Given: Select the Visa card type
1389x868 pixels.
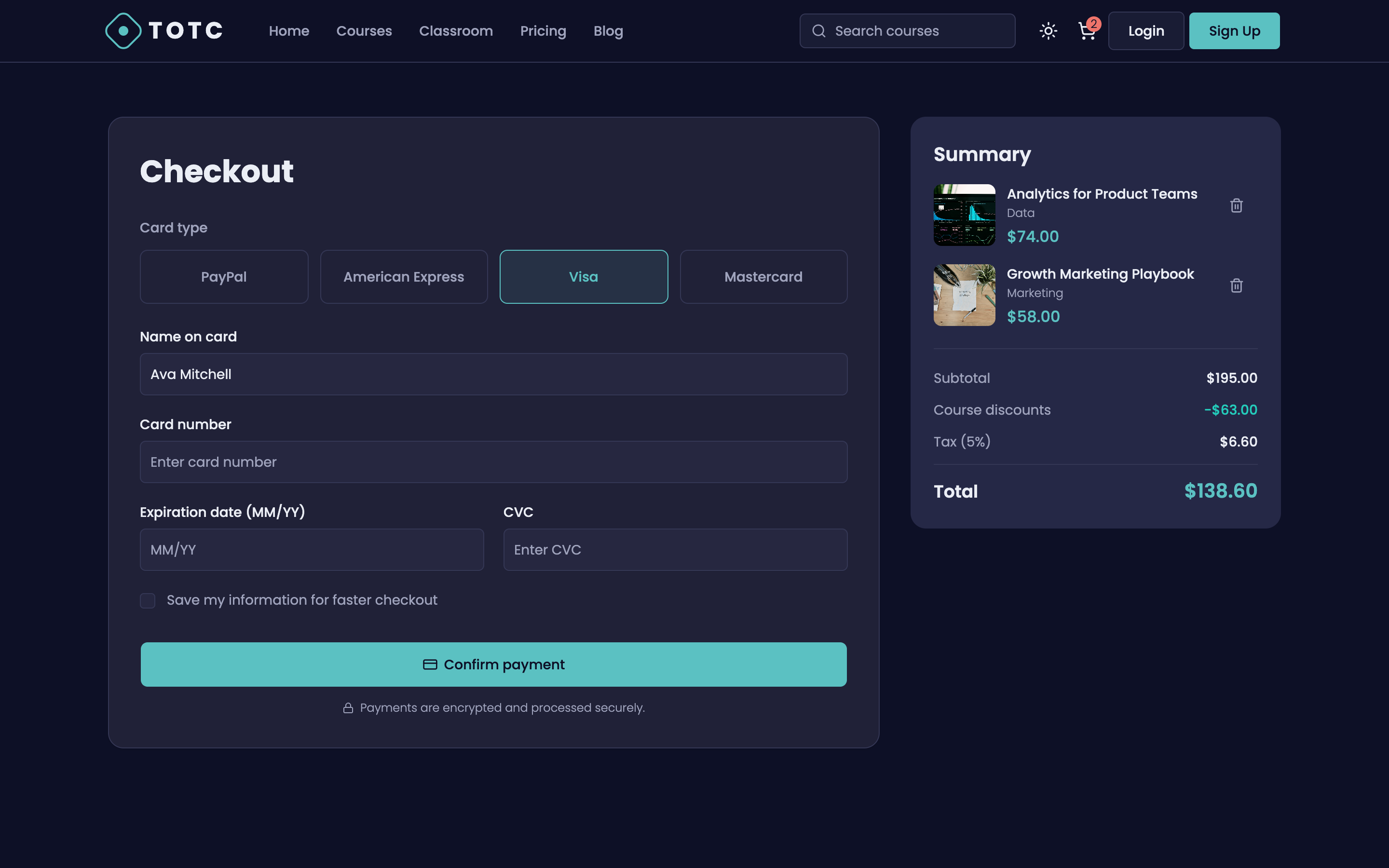Looking at the screenshot, I should (584, 277).
